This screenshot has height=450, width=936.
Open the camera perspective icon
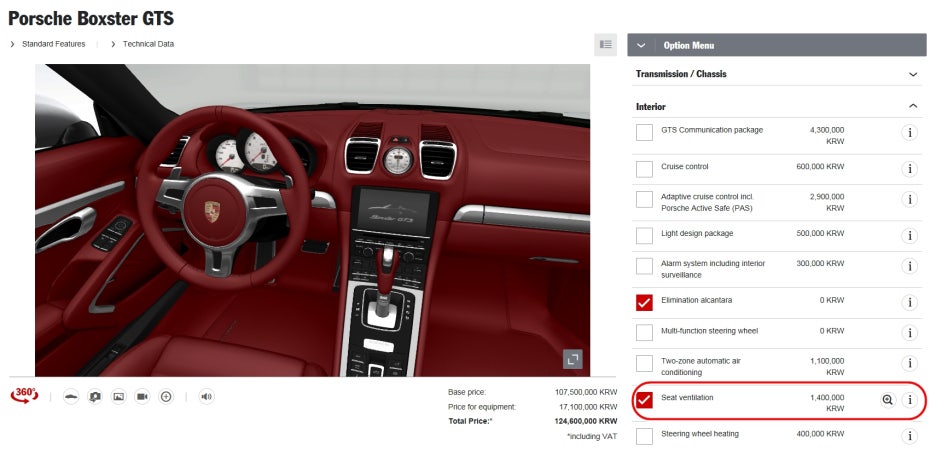(x=95, y=396)
